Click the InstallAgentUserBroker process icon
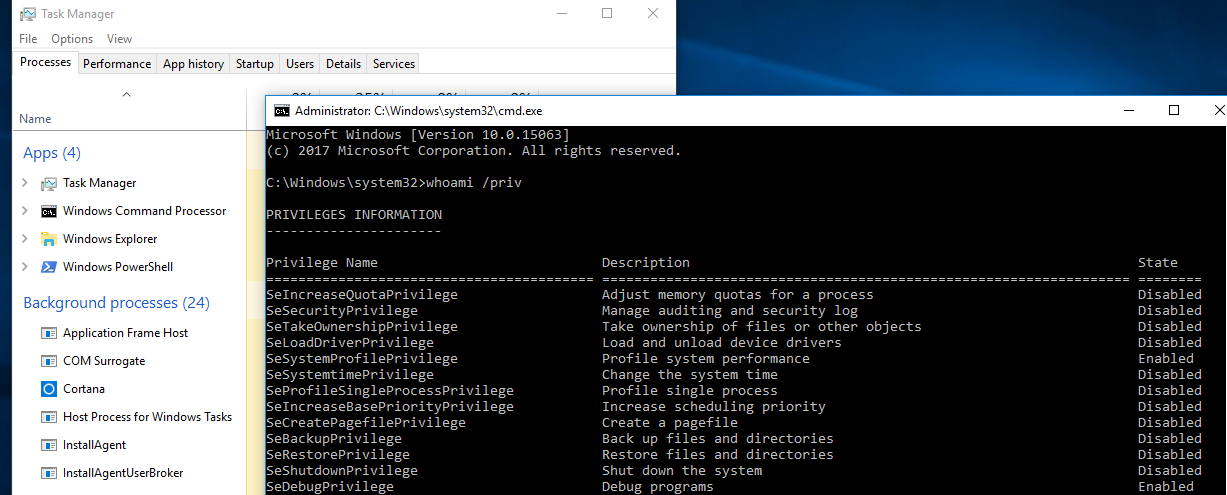This screenshot has height=495, width=1227. click(49, 473)
